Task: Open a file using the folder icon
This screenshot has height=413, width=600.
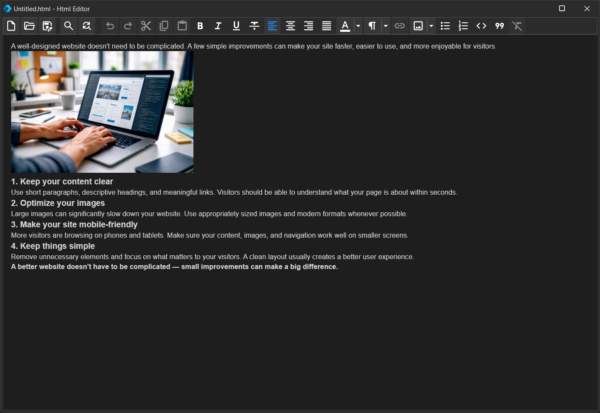Action: (x=29, y=26)
